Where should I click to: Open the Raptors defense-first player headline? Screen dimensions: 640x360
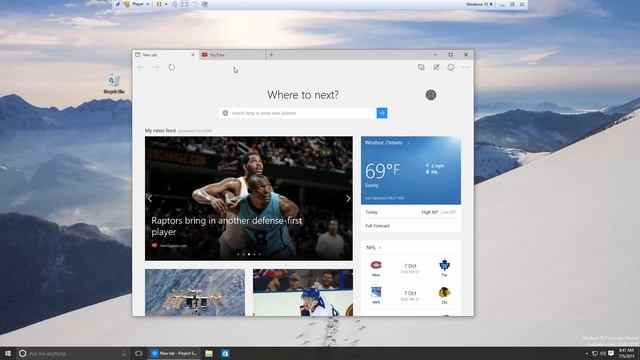click(227, 226)
